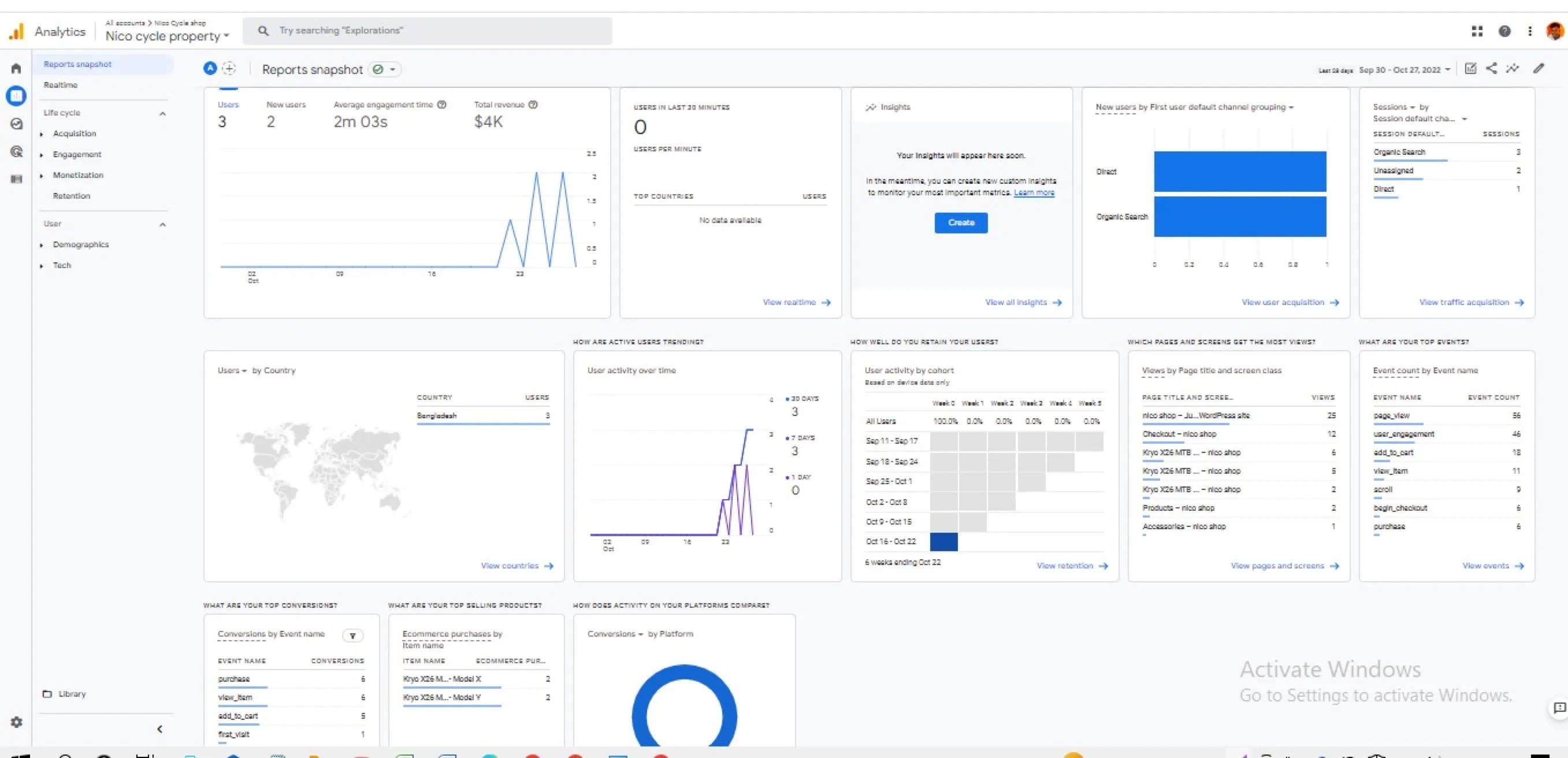Click the account profile avatar
1568x758 pixels.
click(x=1555, y=31)
